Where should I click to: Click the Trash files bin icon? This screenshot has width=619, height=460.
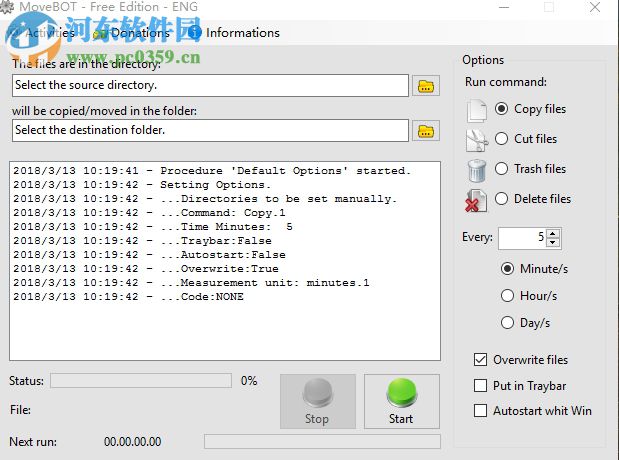[477, 171]
